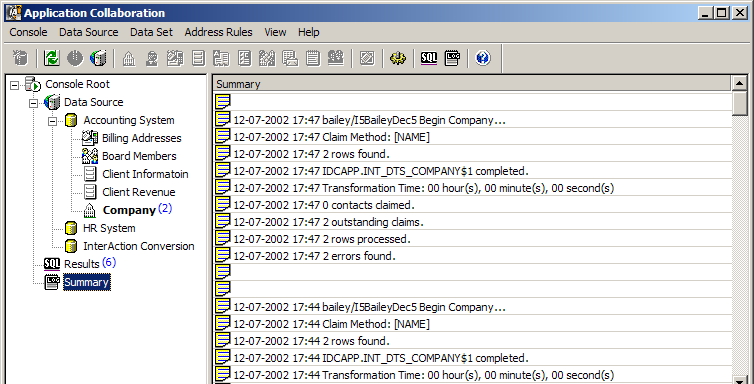Click the LOG summary toolbar icon
The height and width of the screenshot is (384, 754).
[452, 59]
